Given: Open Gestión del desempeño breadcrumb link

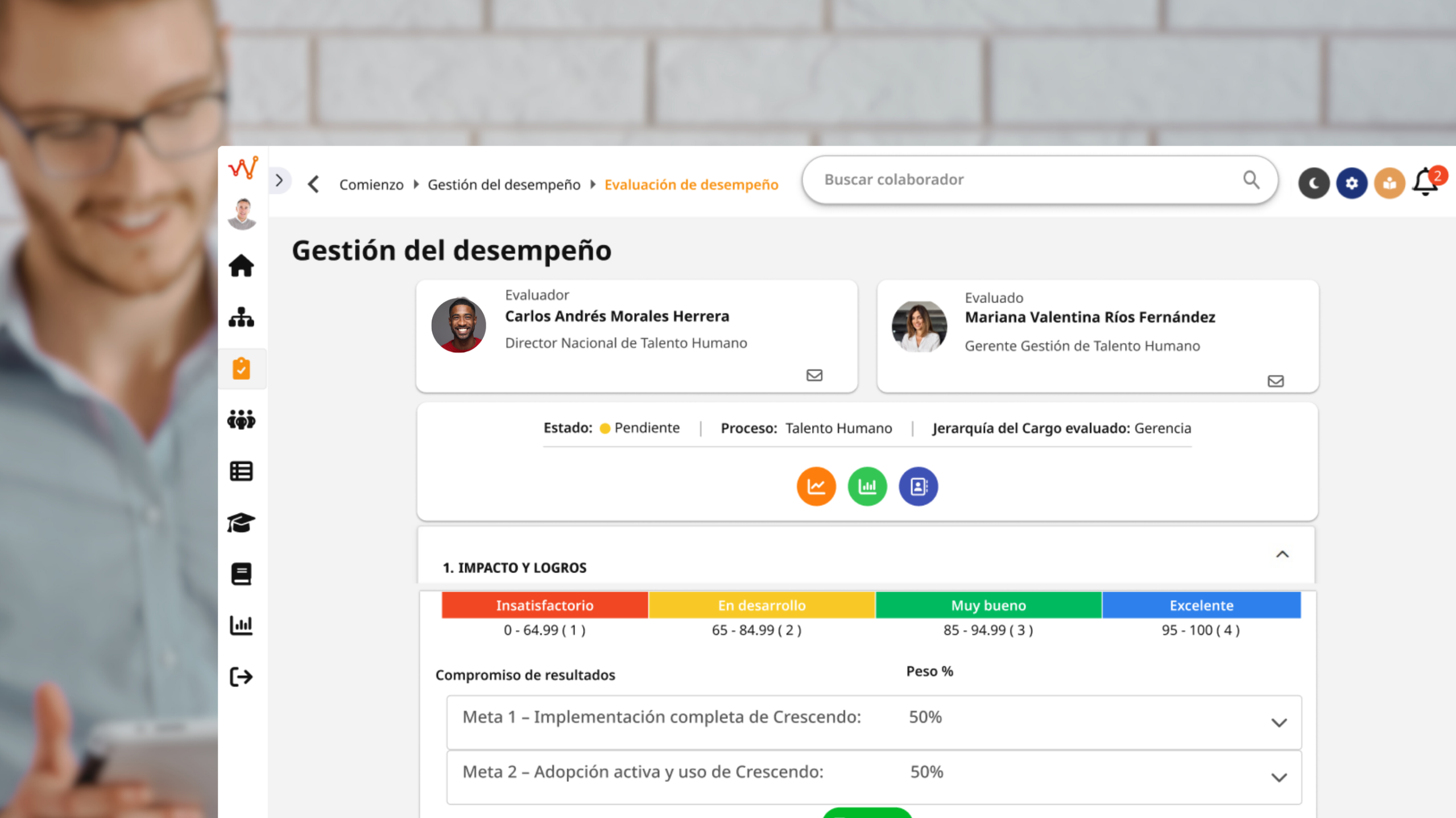Looking at the screenshot, I should (x=504, y=185).
